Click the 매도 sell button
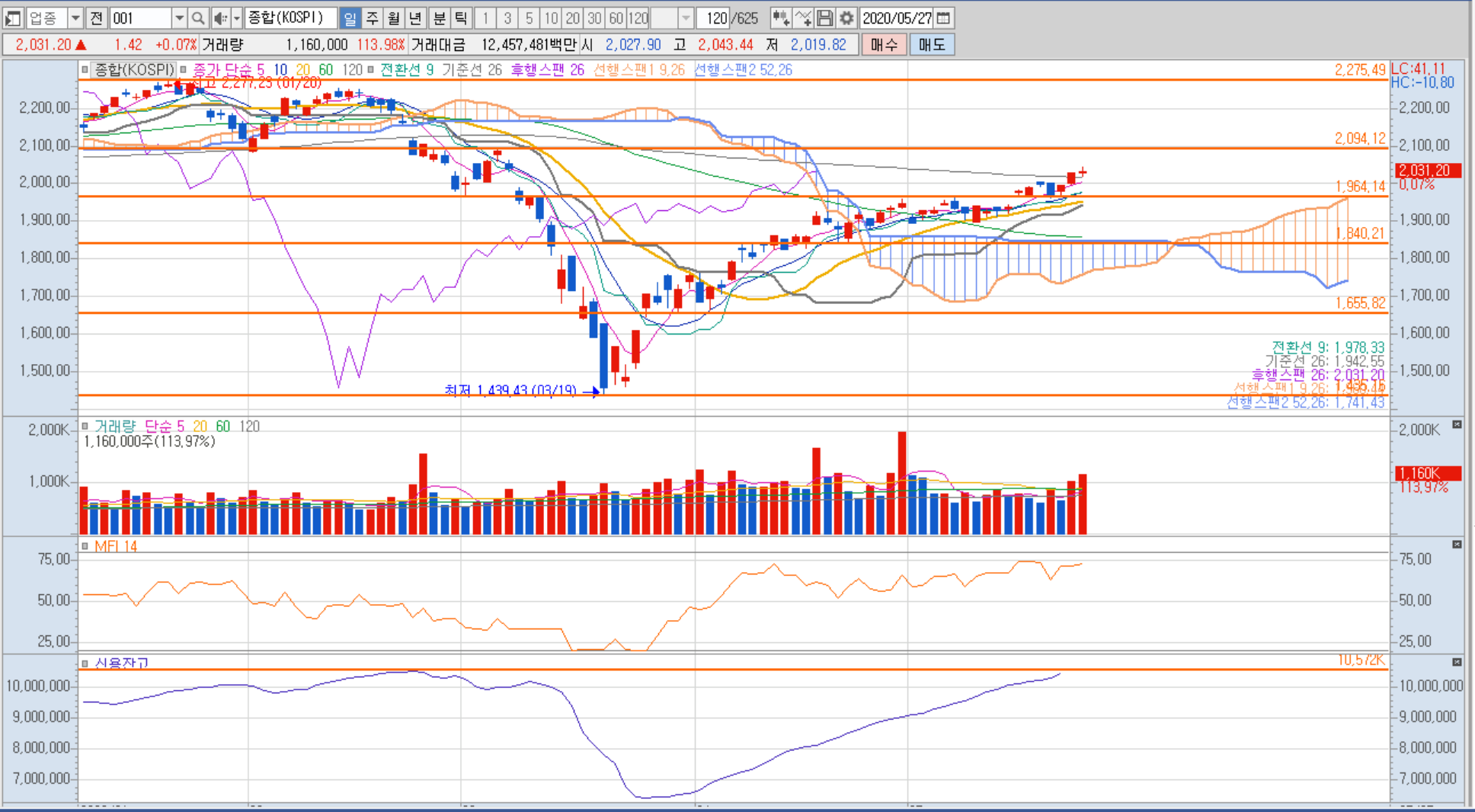The image size is (1475, 812). 932,45
